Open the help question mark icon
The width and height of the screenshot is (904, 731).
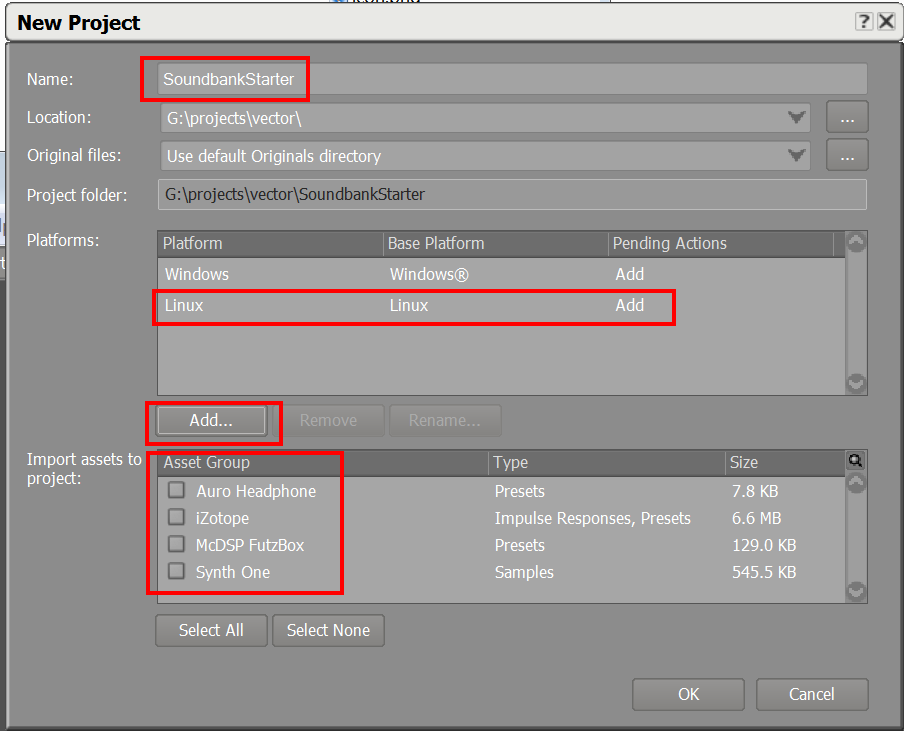click(x=866, y=21)
